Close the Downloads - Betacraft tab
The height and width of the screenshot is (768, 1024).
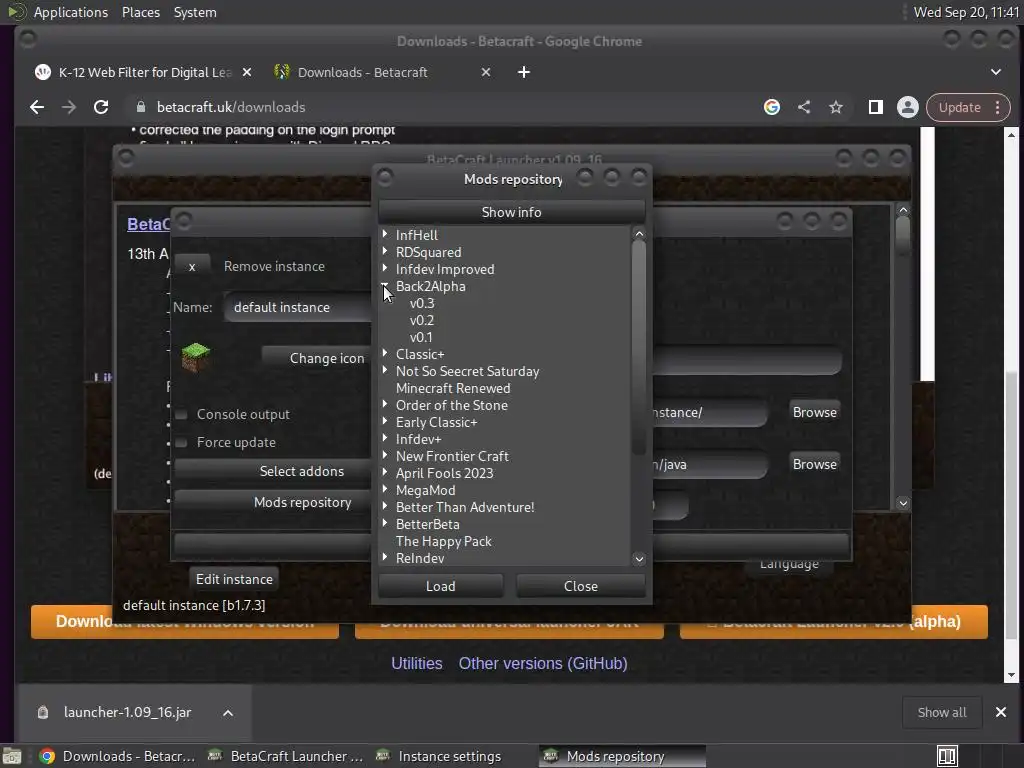(x=486, y=72)
